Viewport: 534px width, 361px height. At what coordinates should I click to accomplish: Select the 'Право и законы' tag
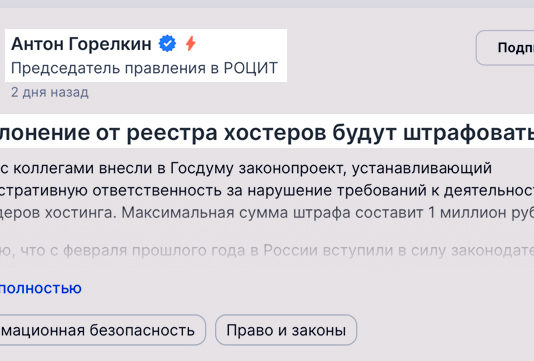pos(286,330)
